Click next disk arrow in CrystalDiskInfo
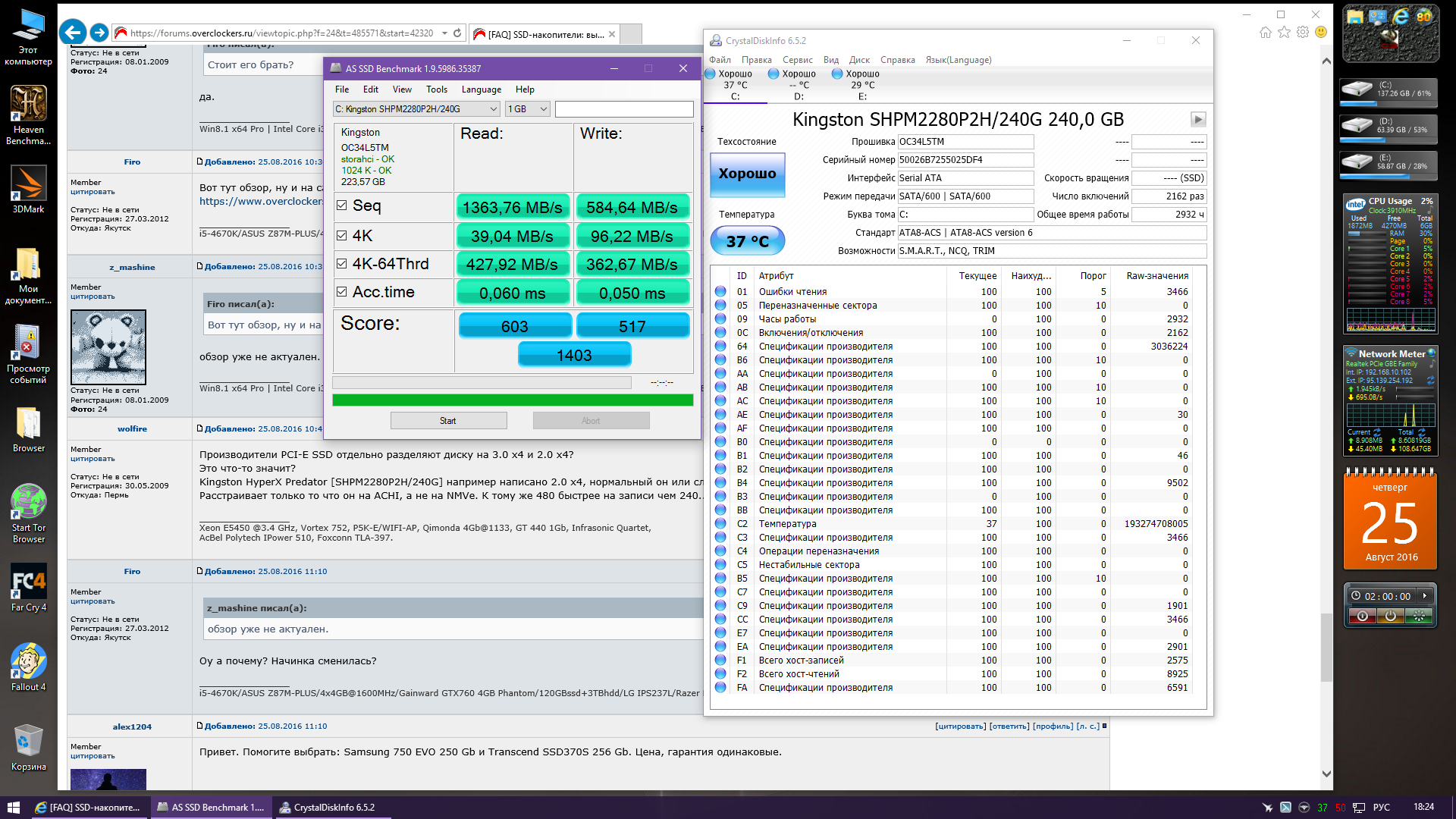This screenshot has width=1456, height=819. tap(1197, 120)
